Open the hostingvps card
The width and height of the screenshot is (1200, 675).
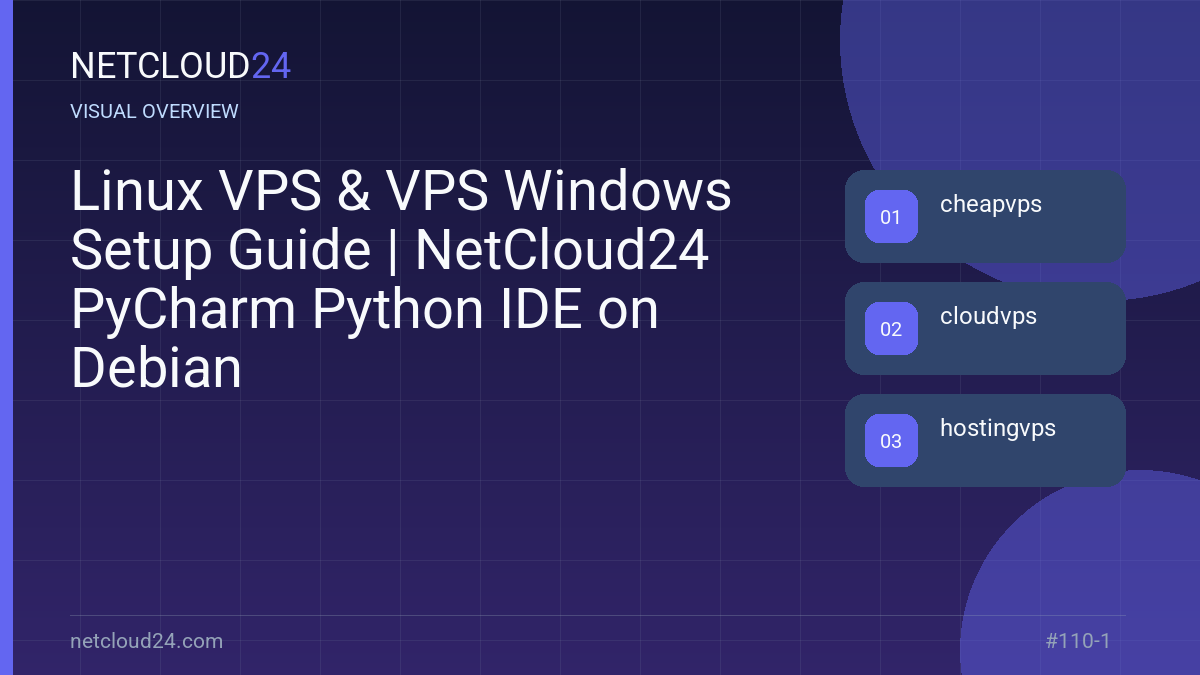pyautogui.click(x=985, y=441)
